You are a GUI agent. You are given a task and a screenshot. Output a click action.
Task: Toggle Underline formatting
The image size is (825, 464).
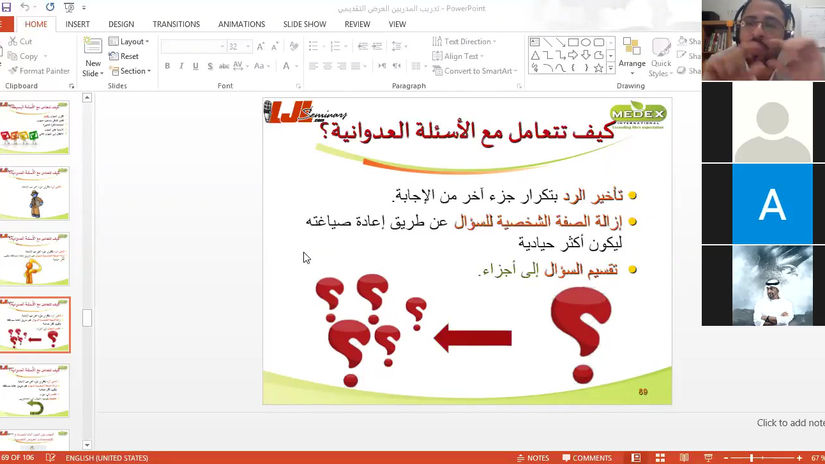[x=196, y=66]
